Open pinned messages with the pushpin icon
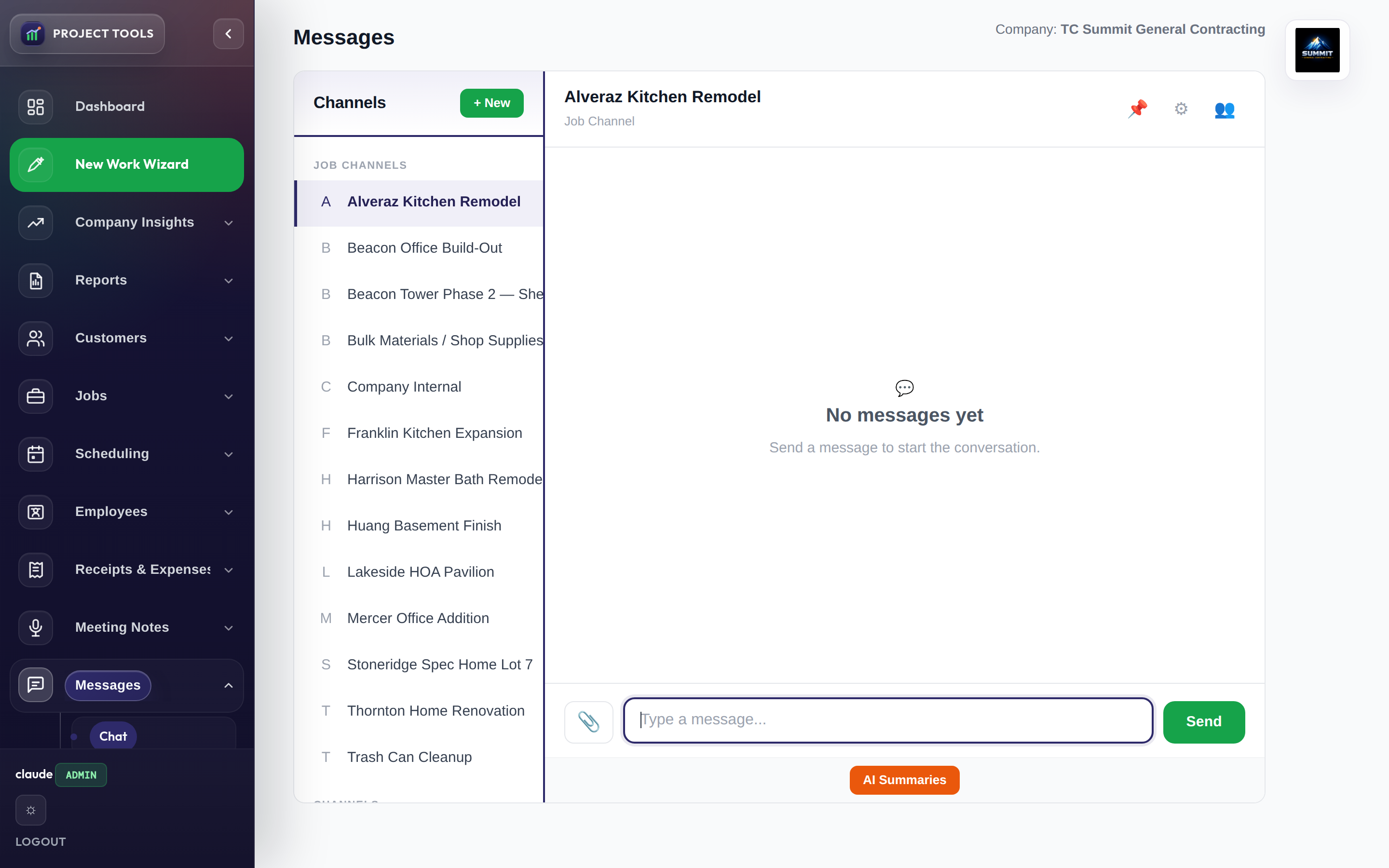This screenshot has height=868, width=1389. click(x=1137, y=108)
